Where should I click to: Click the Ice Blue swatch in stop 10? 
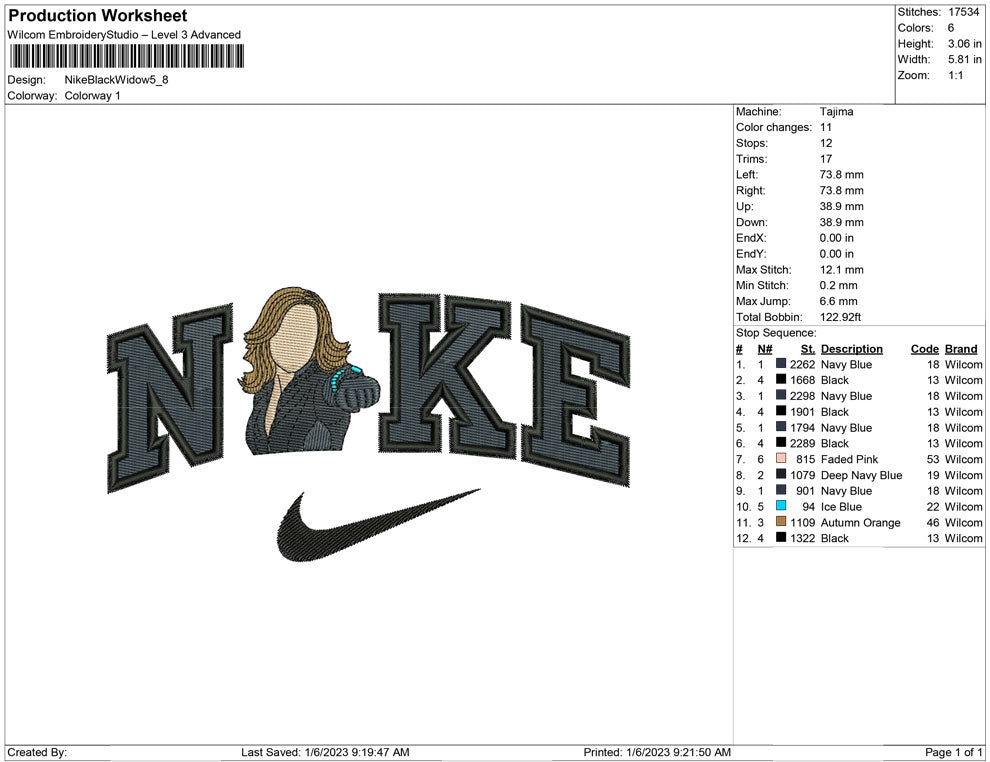click(781, 506)
